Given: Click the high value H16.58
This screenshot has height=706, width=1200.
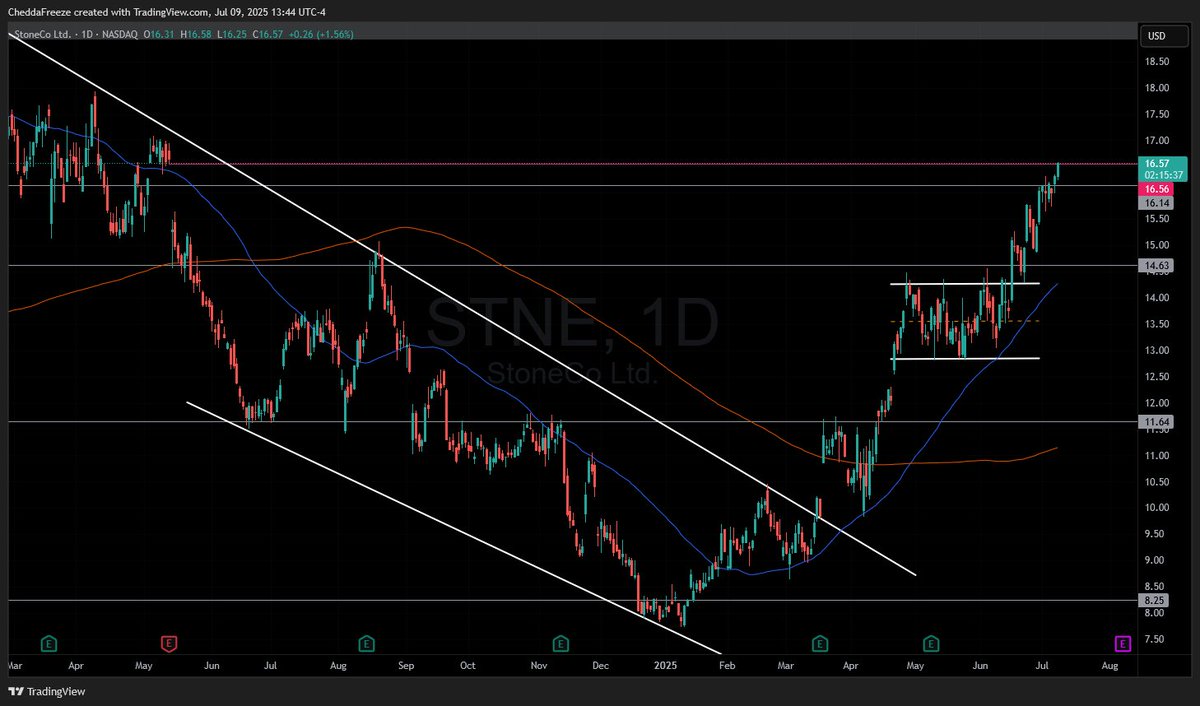Looking at the screenshot, I should pyautogui.click(x=198, y=34).
